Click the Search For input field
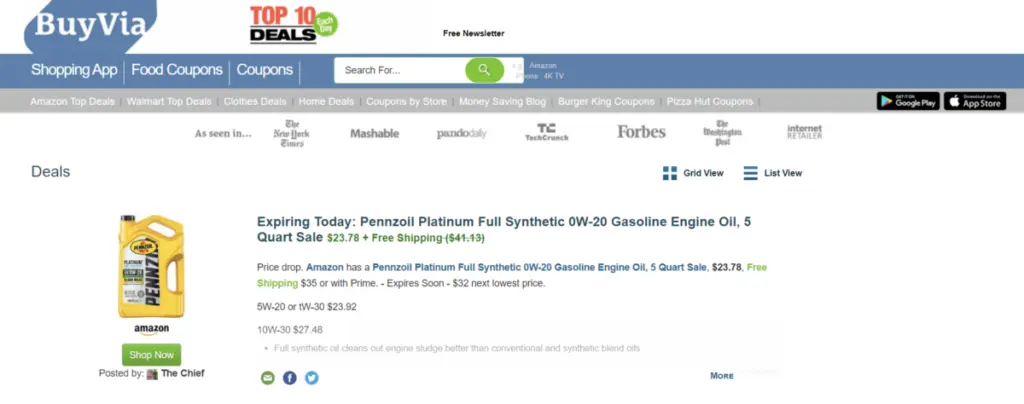The height and width of the screenshot is (404, 1024). 400,70
